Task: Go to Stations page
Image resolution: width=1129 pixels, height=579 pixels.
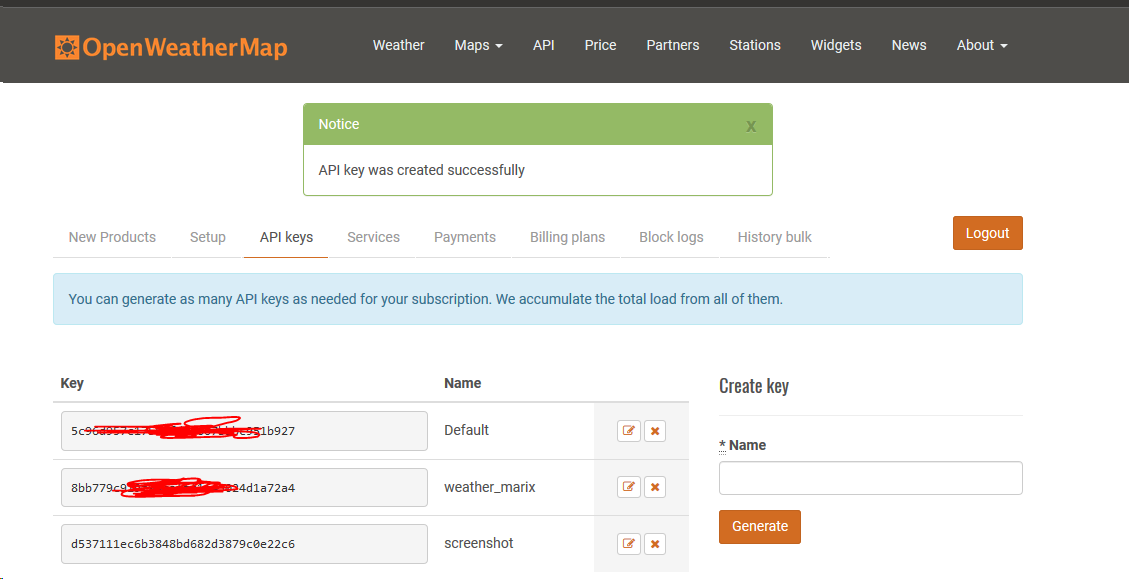Action: (x=755, y=45)
